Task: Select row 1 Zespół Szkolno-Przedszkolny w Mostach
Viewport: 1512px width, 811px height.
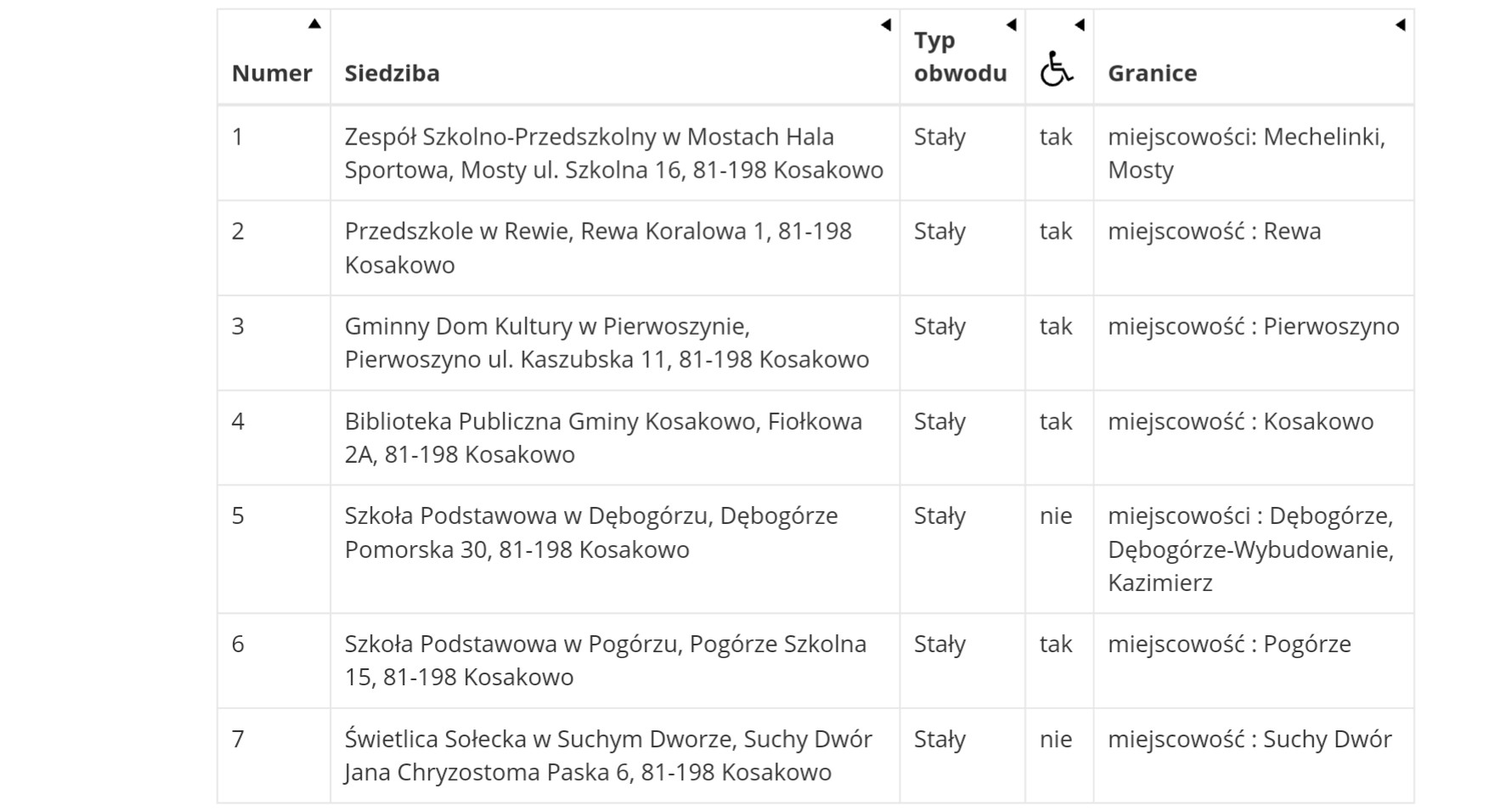Action: (613, 153)
